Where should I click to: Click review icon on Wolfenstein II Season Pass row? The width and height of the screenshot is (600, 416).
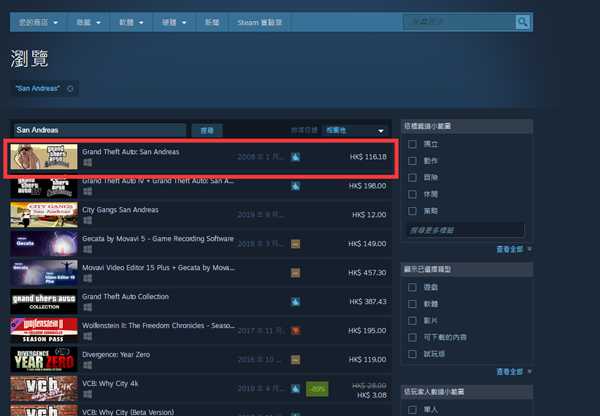(295, 330)
